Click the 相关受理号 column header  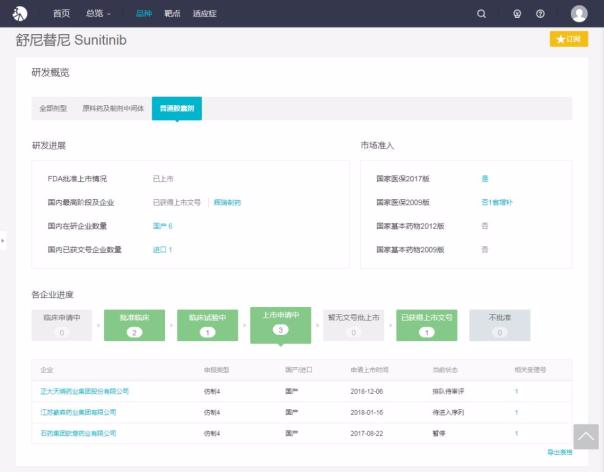coord(530,370)
